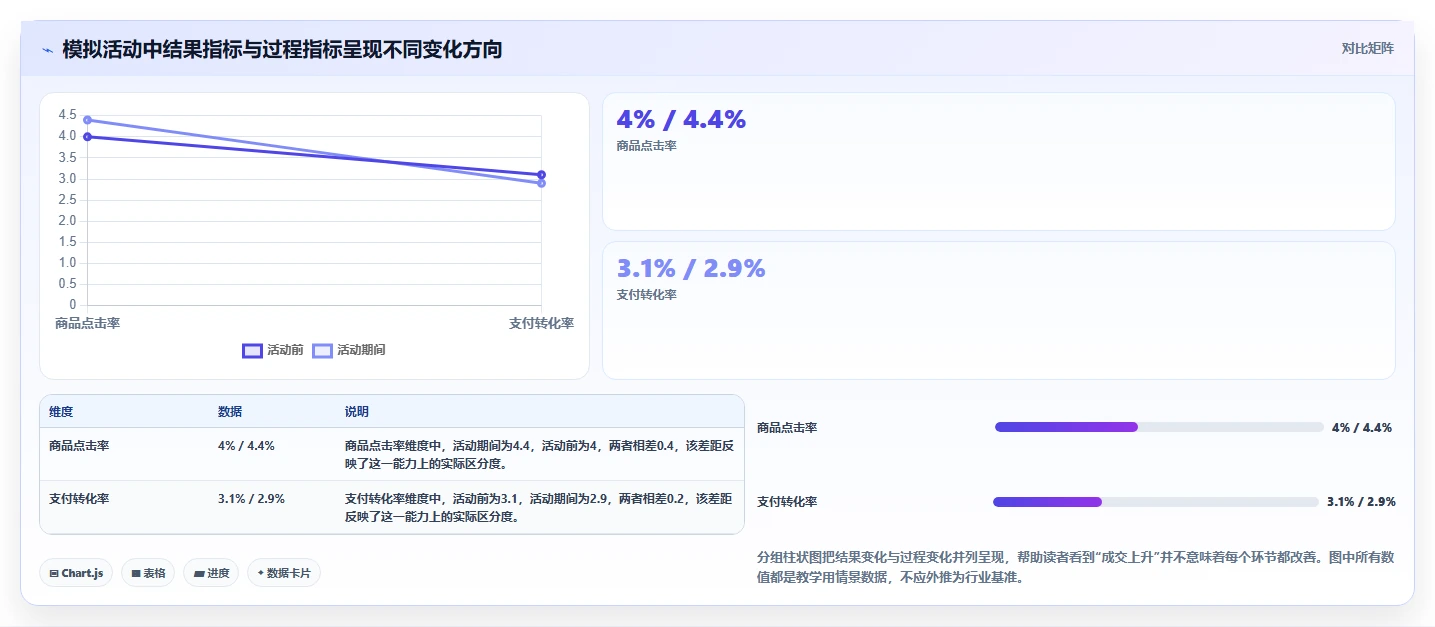Image resolution: width=1435 pixels, height=627 pixels.
Task: Click the 数据 table column header
Action: pyautogui.click(x=230, y=412)
